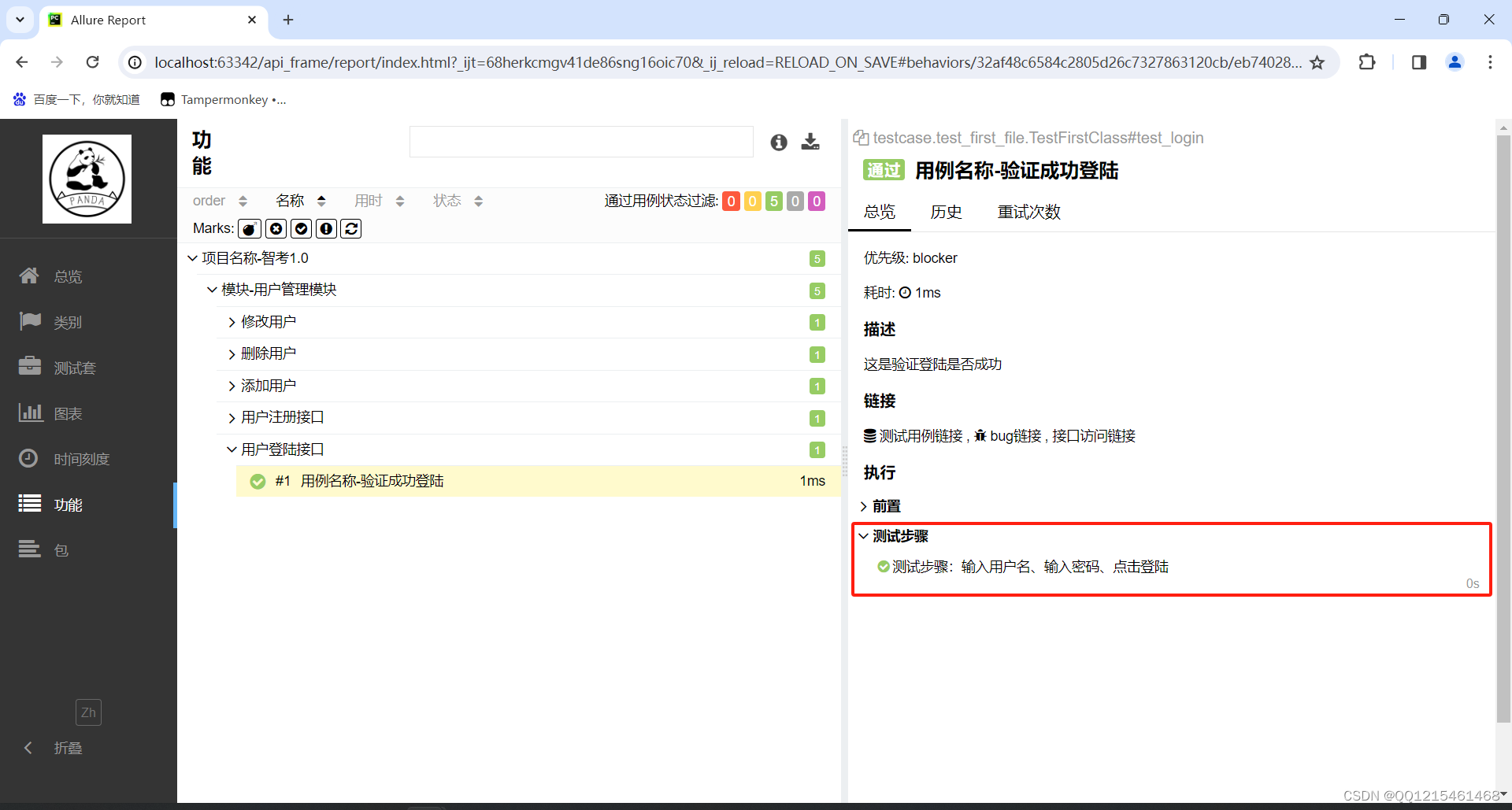Screen dimensions: 1512x810
Task: Switch to the 总览 tab in detail pane
Action: click(x=880, y=212)
